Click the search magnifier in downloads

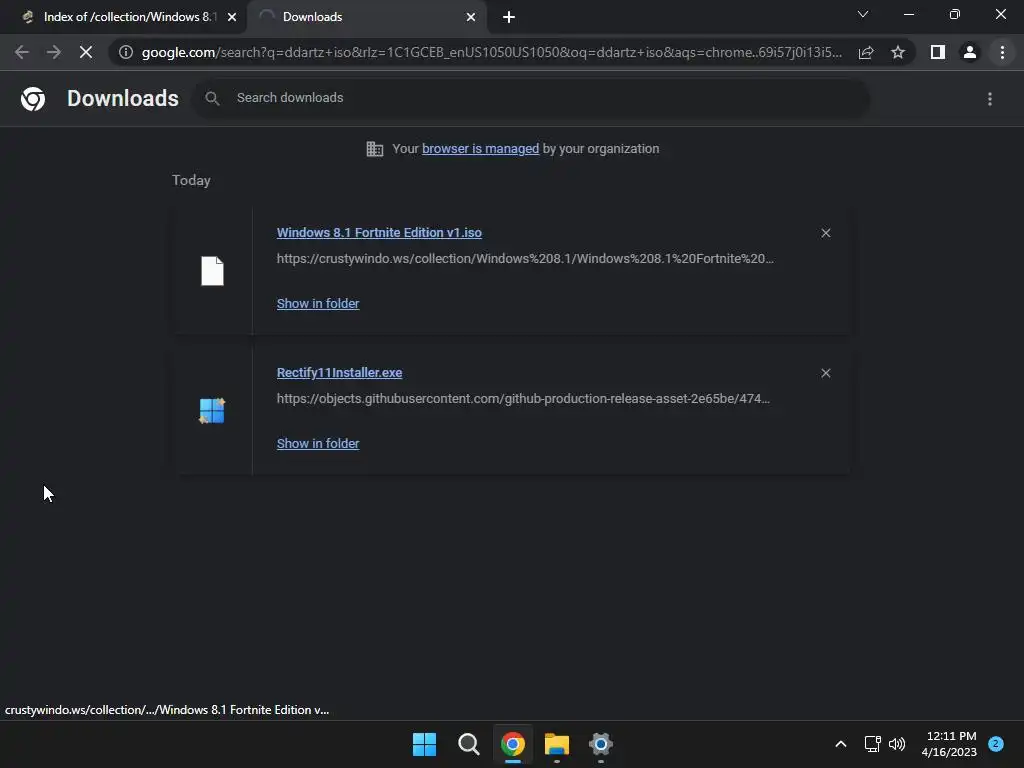click(x=212, y=98)
